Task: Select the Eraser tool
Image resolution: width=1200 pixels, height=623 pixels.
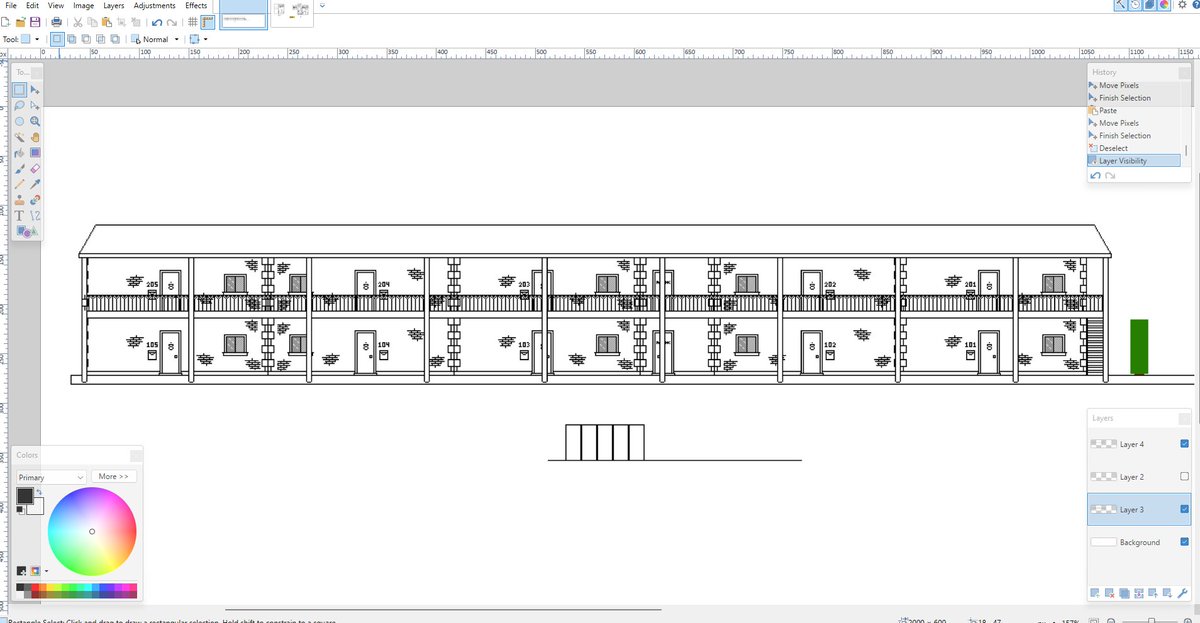Action: (35, 169)
